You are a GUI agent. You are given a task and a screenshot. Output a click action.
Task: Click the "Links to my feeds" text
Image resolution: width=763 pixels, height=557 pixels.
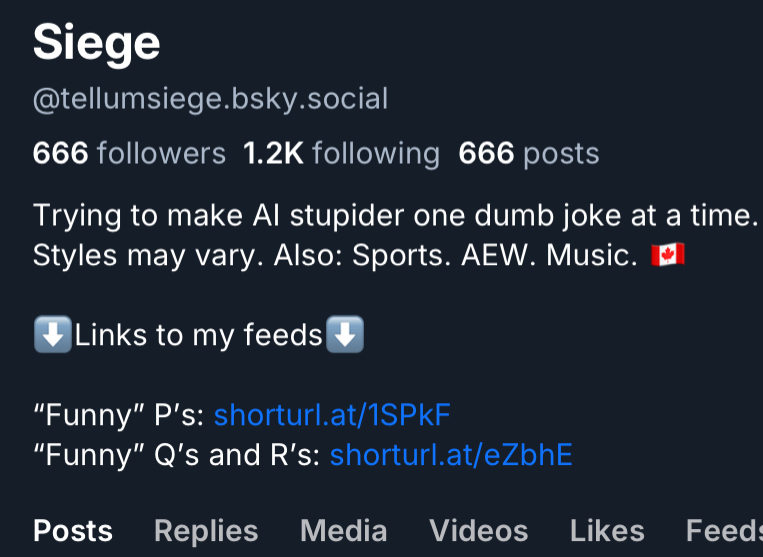point(198,335)
